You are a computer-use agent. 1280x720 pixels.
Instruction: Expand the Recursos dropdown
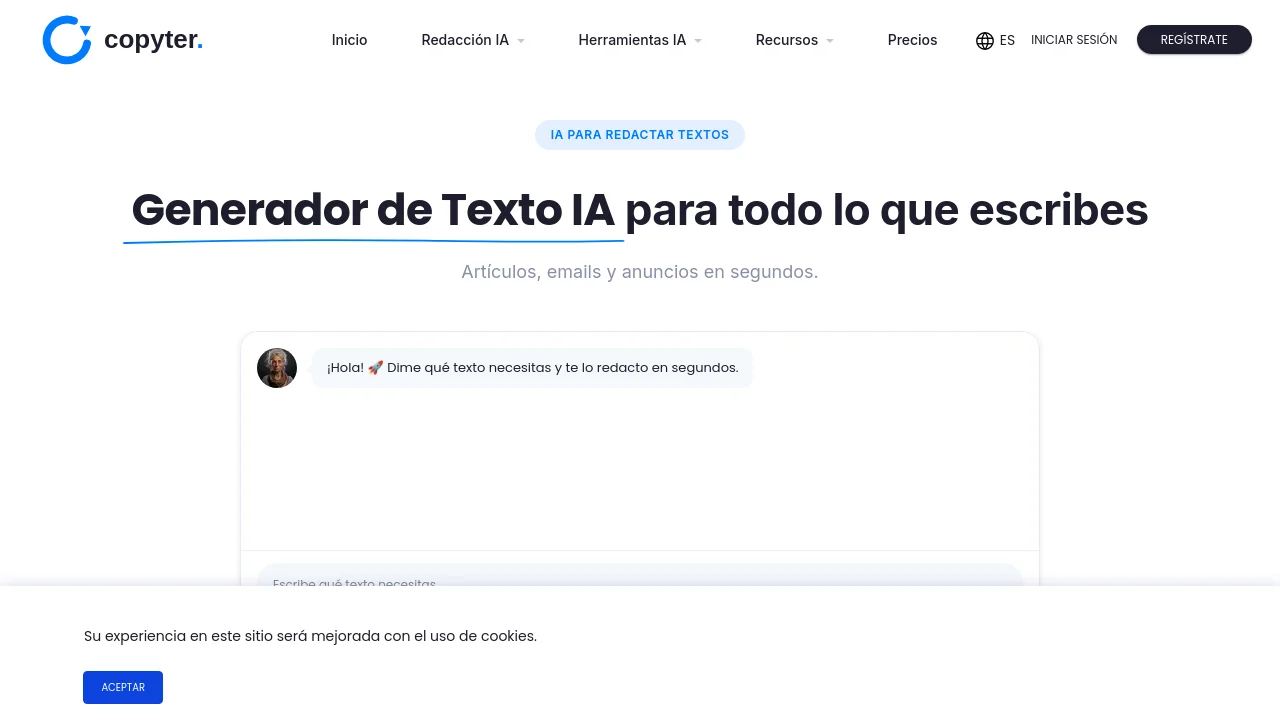pos(795,40)
